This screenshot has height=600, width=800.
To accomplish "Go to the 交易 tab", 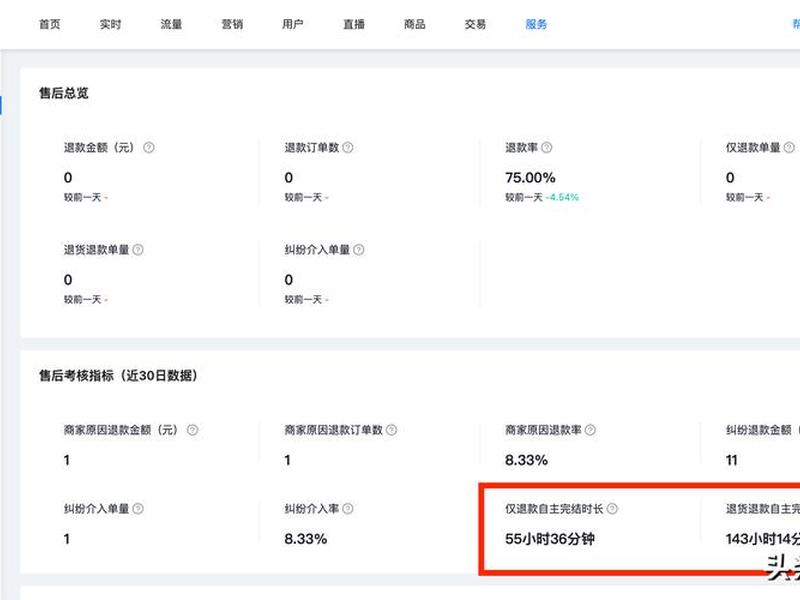I will (x=475, y=24).
